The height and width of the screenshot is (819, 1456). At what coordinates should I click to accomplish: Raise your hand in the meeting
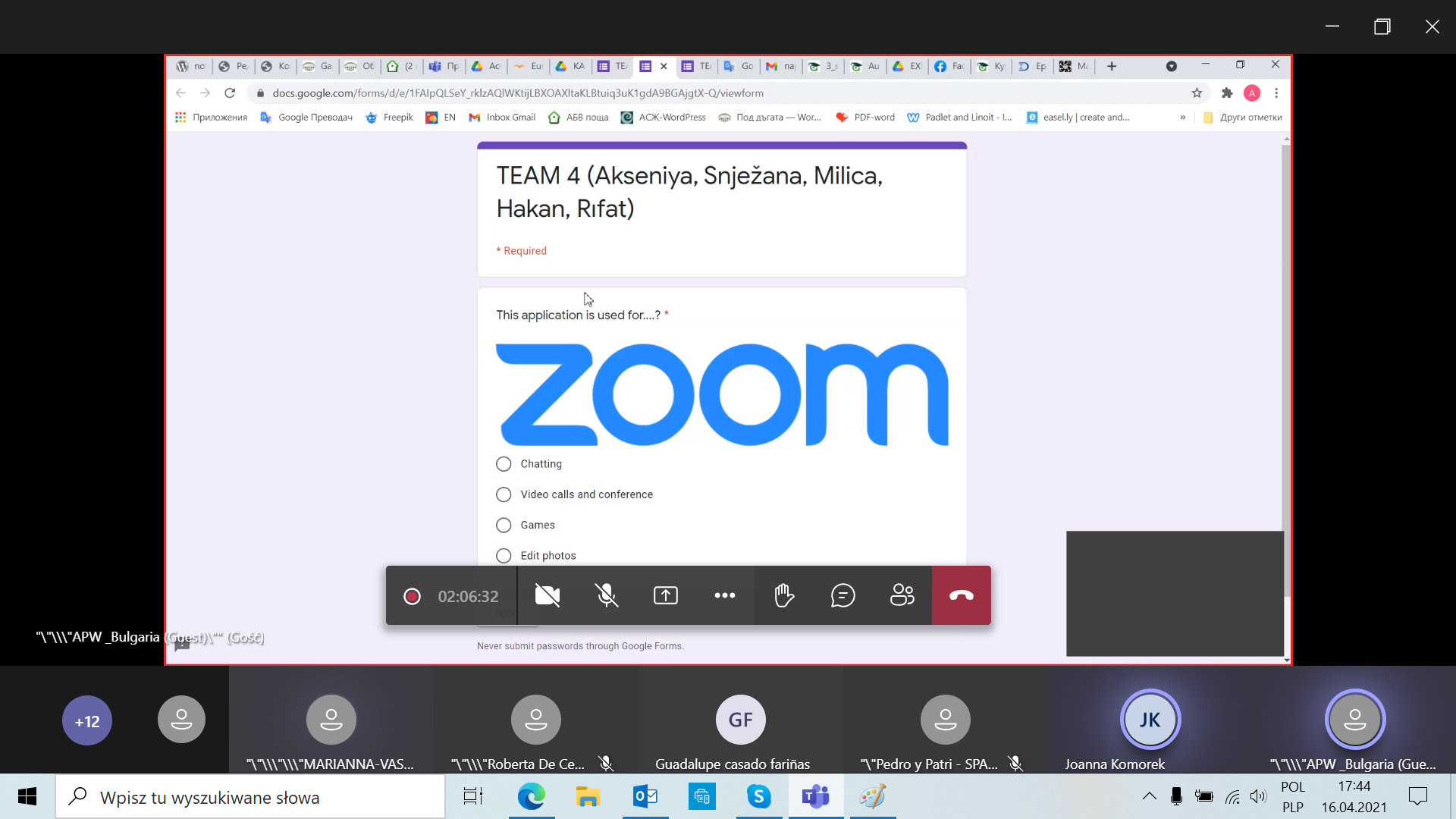pyautogui.click(x=783, y=595)
